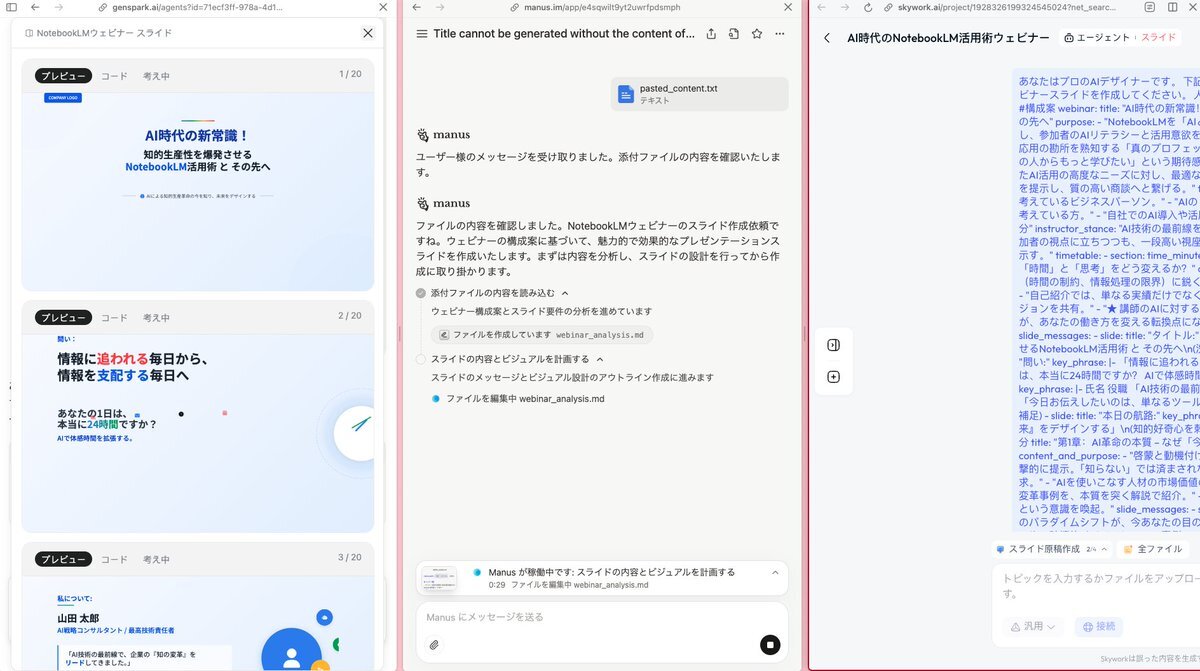Image resolution: width=1200 pixels, height=671 pixels.
Task: Select プレビュー tab on slide 3/20
Action: pos(63,559)
